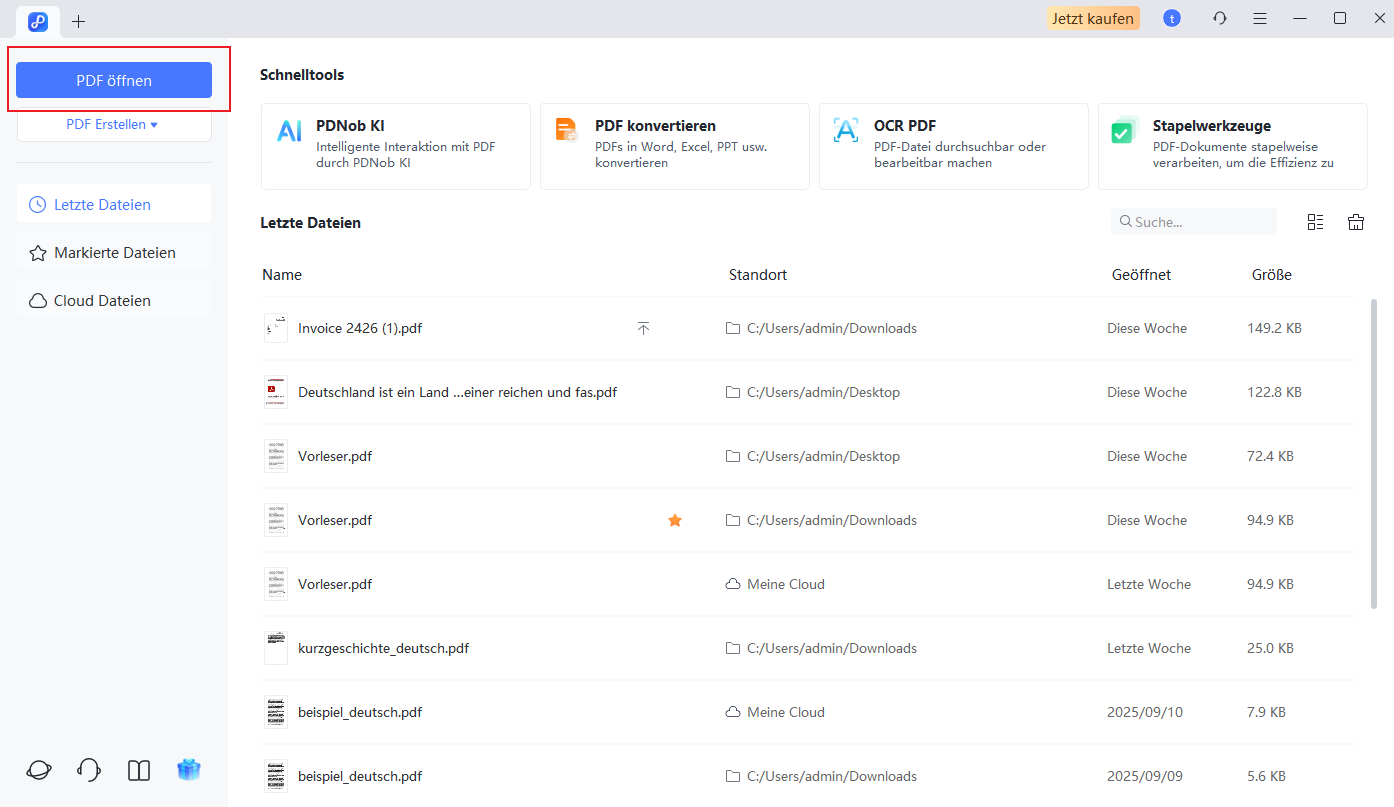
Task: Click the planet icon in bottom sidebar
Action: [x=39, y=769]
